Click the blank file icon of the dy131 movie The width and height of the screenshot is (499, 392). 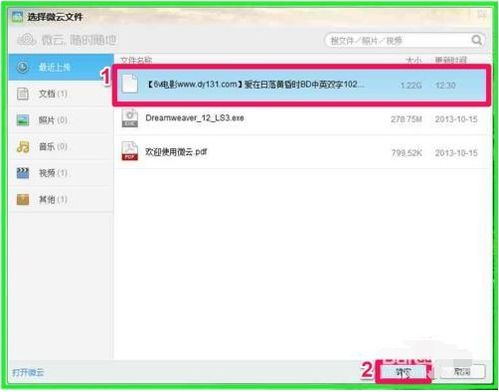click(130, 84)
